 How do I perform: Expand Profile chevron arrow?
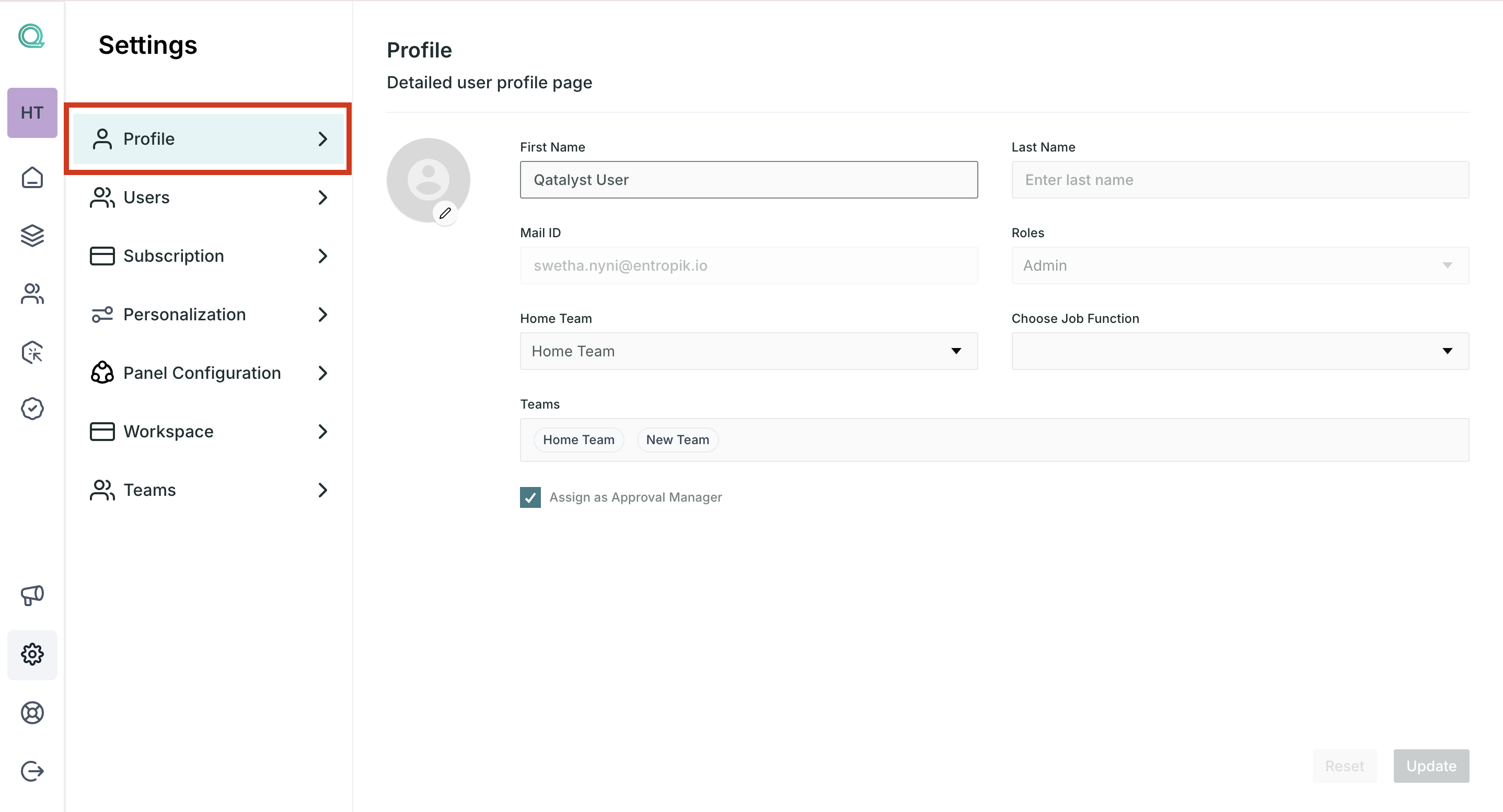[x=322, y=139]
